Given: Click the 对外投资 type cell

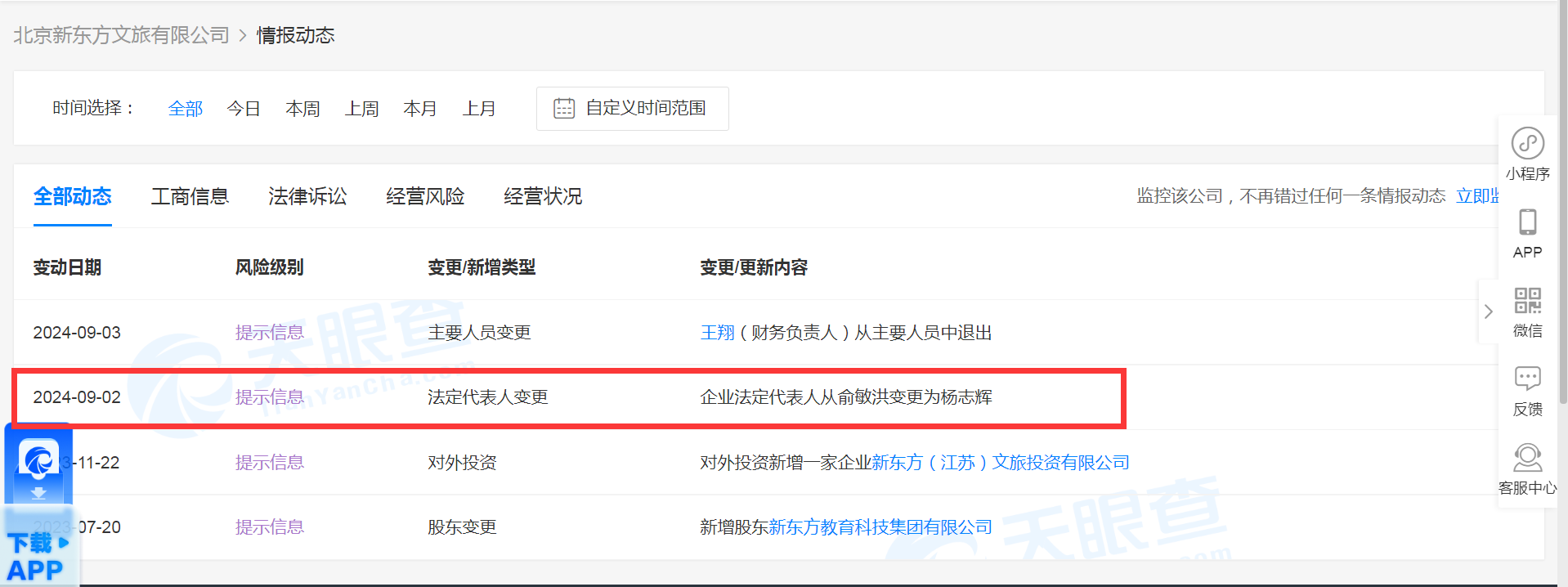Looking at the screenshot, I should pos(462,463).
